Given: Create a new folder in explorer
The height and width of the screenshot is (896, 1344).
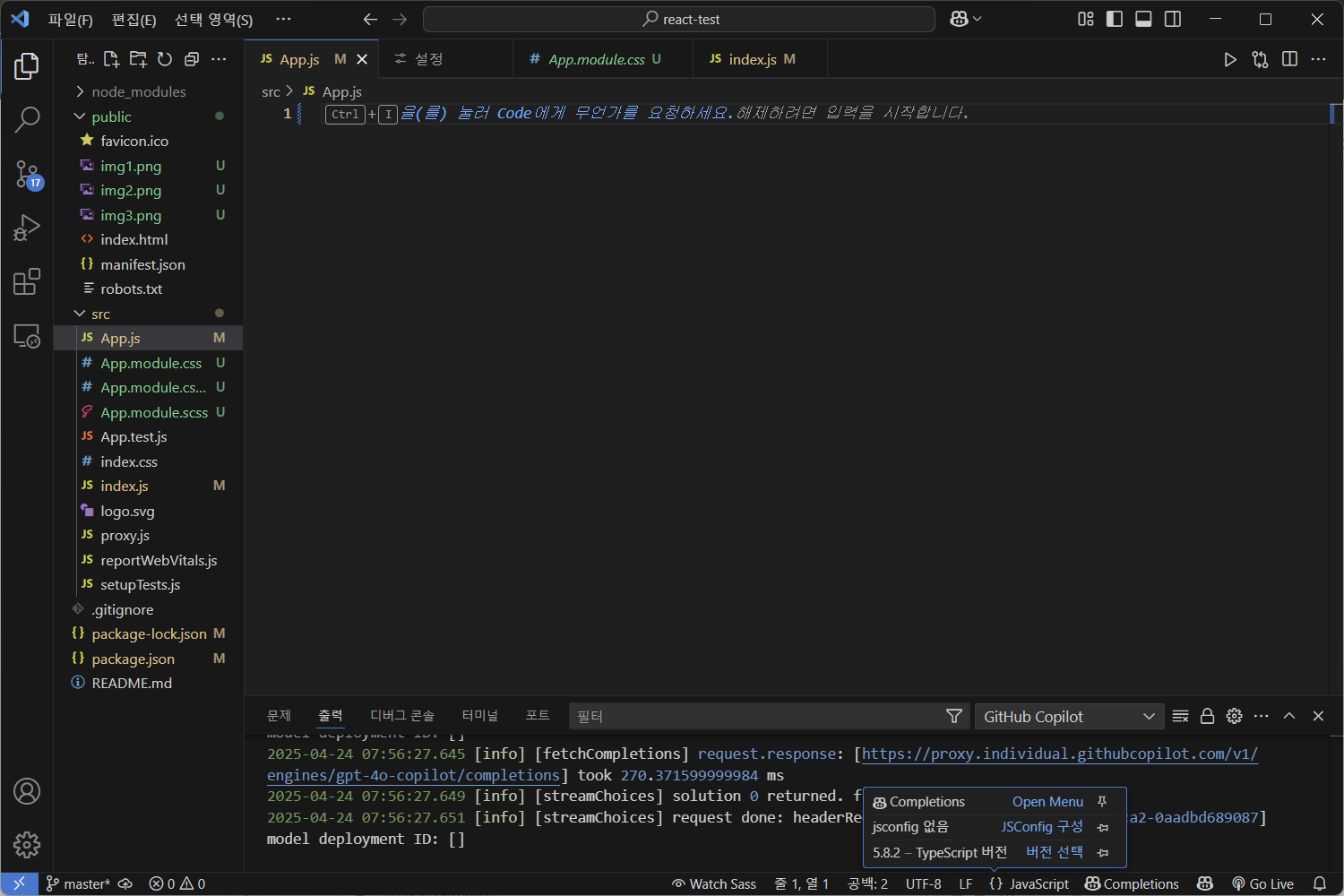Looking at the screenshot, I should click(138, 59).
